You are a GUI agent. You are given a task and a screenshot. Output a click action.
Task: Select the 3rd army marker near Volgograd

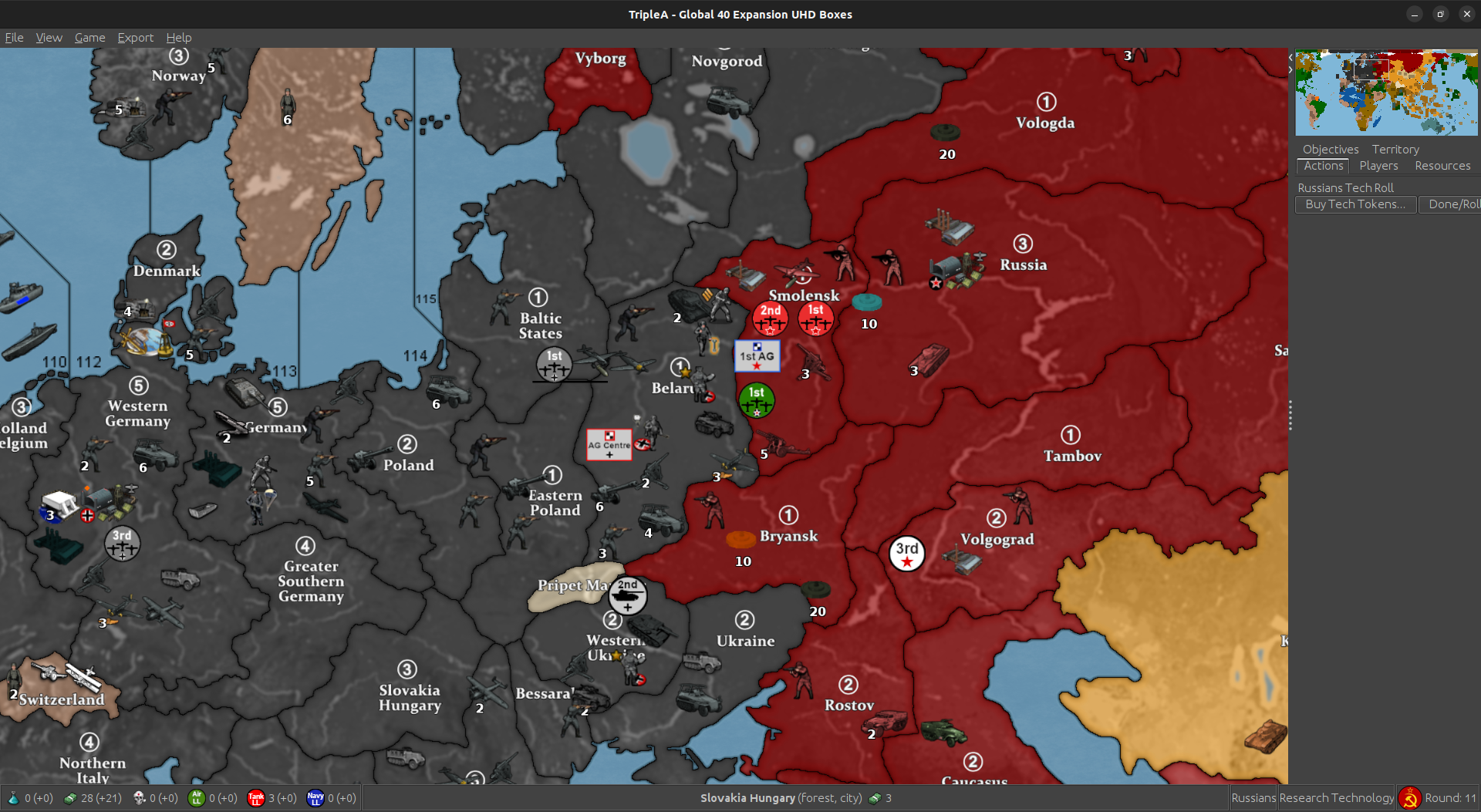pos(907,554)
